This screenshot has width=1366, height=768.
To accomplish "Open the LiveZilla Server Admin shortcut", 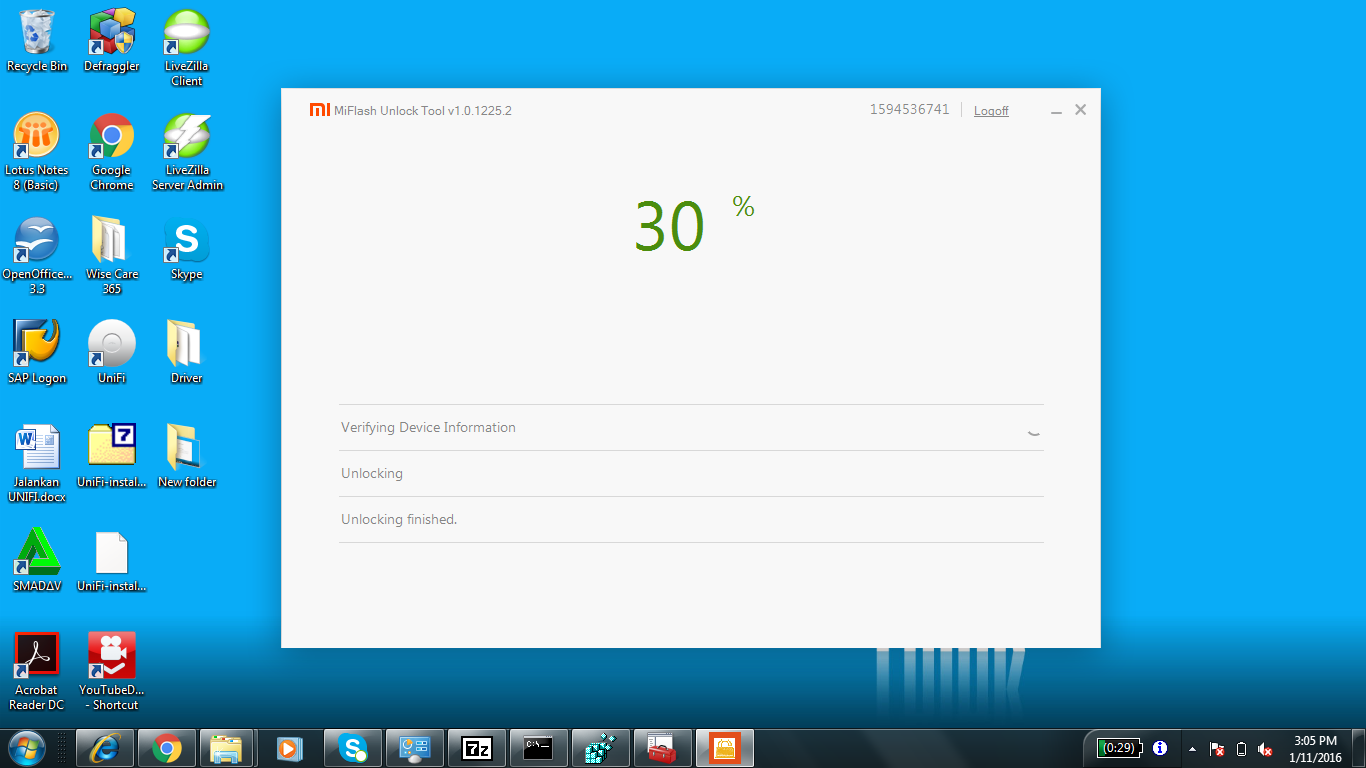I will [187, 152].
